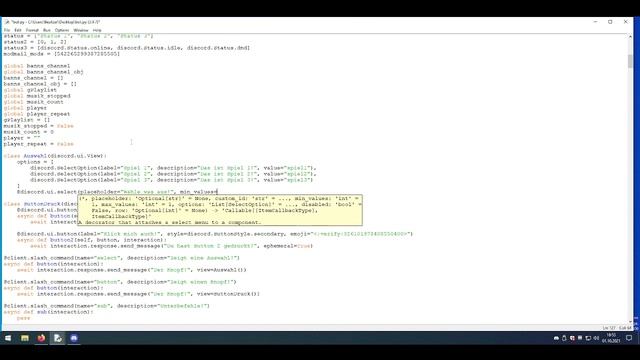Screen dimensions: 640x360
Task: Click the 'class Auswahl' definition line
Action: (x=55, y=156)
